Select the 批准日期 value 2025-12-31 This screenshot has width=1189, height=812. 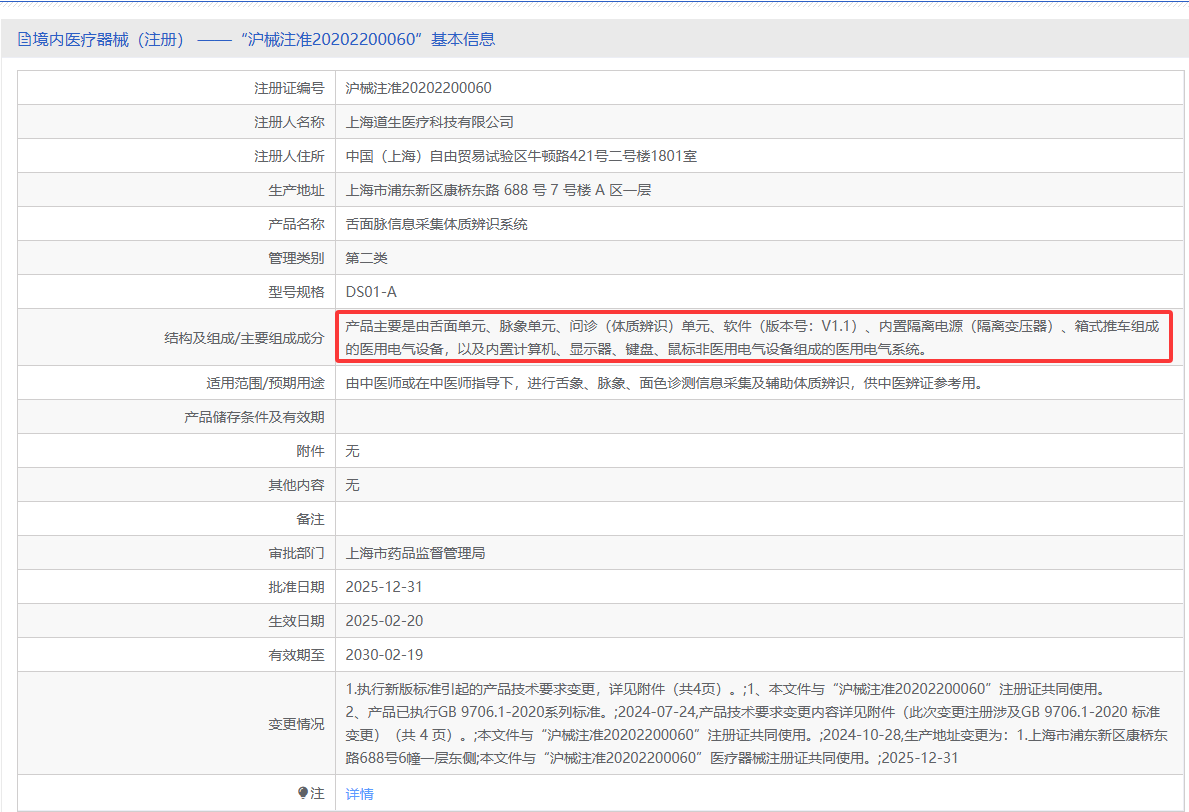384,587
